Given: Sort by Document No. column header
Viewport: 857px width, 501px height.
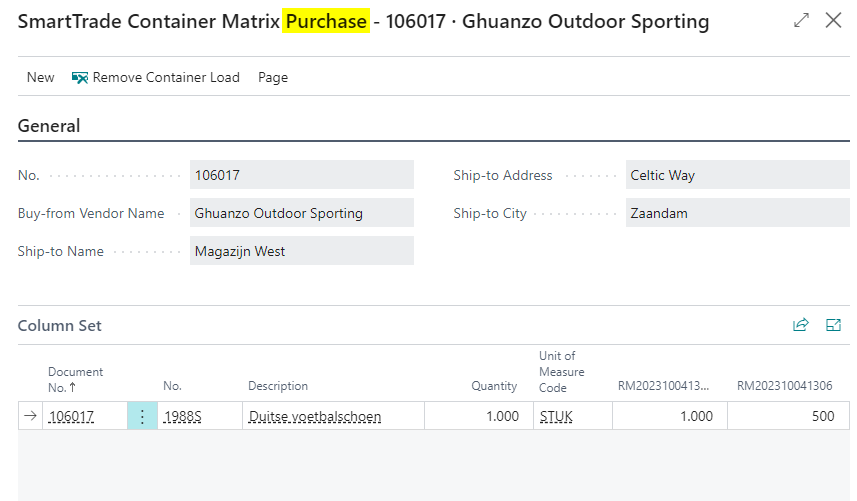Looking at the screenshot, I should point(75,380).
